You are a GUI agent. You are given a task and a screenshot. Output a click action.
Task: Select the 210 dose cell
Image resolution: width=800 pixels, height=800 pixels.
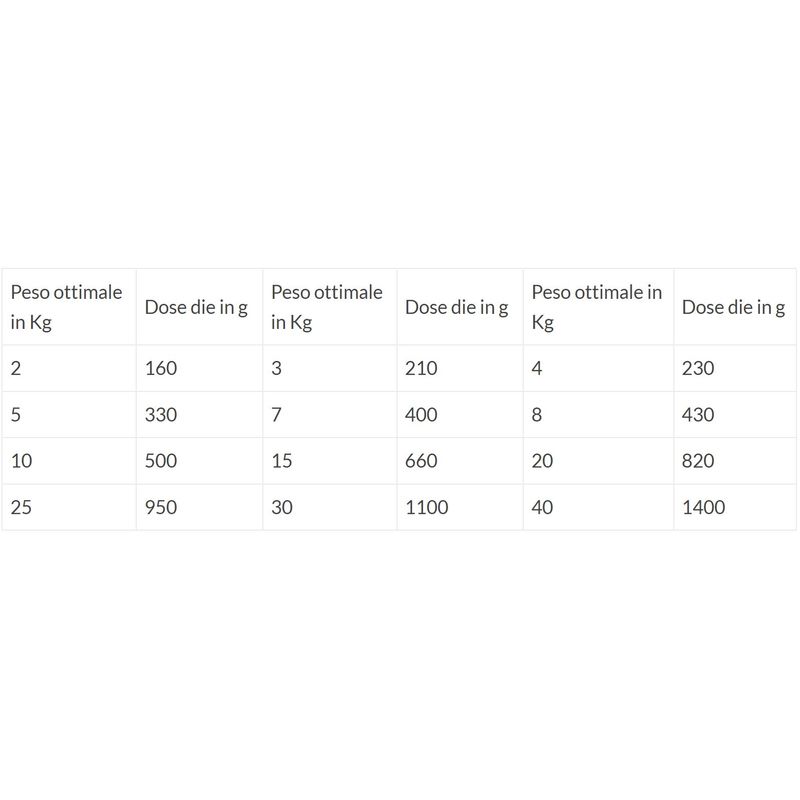point(421,368)
